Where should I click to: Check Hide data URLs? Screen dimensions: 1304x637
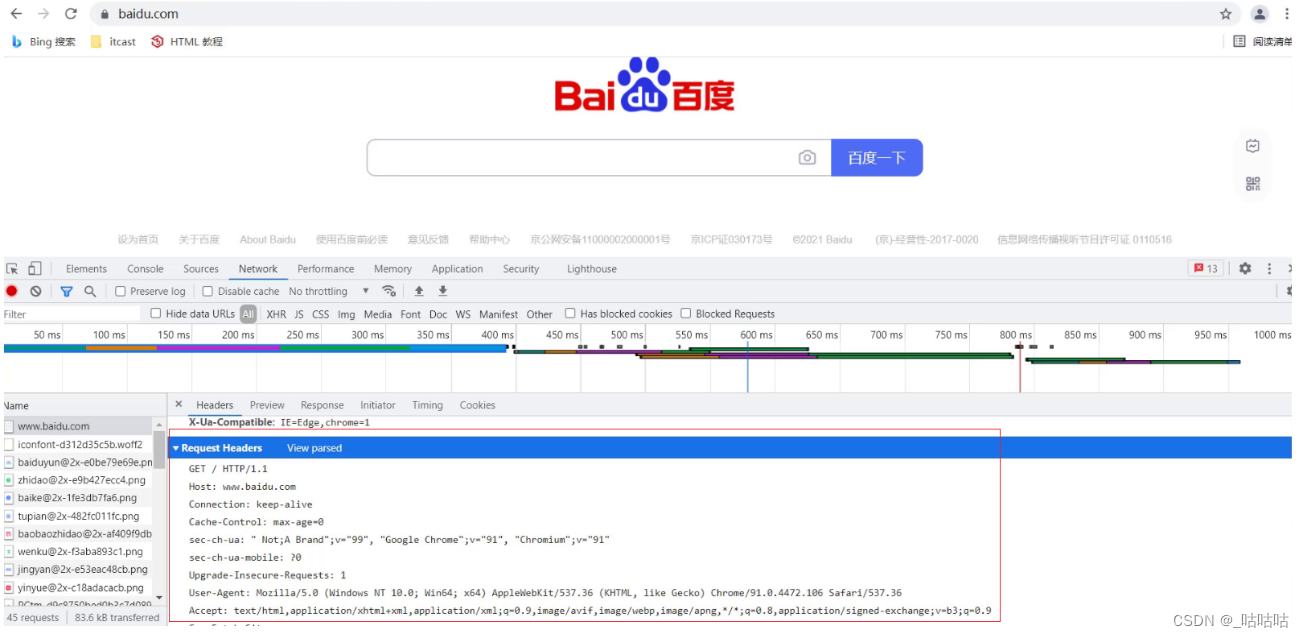click(156, 313)
